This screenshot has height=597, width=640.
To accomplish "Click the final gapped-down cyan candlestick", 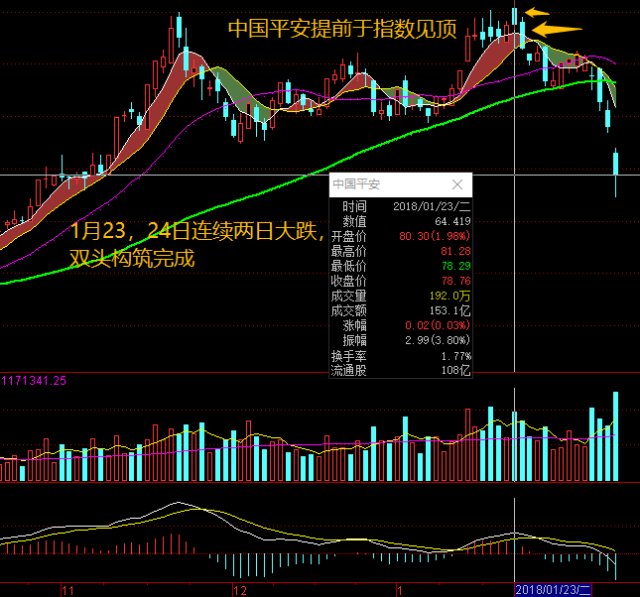I will pyautogui.click(x=616, y=164).
